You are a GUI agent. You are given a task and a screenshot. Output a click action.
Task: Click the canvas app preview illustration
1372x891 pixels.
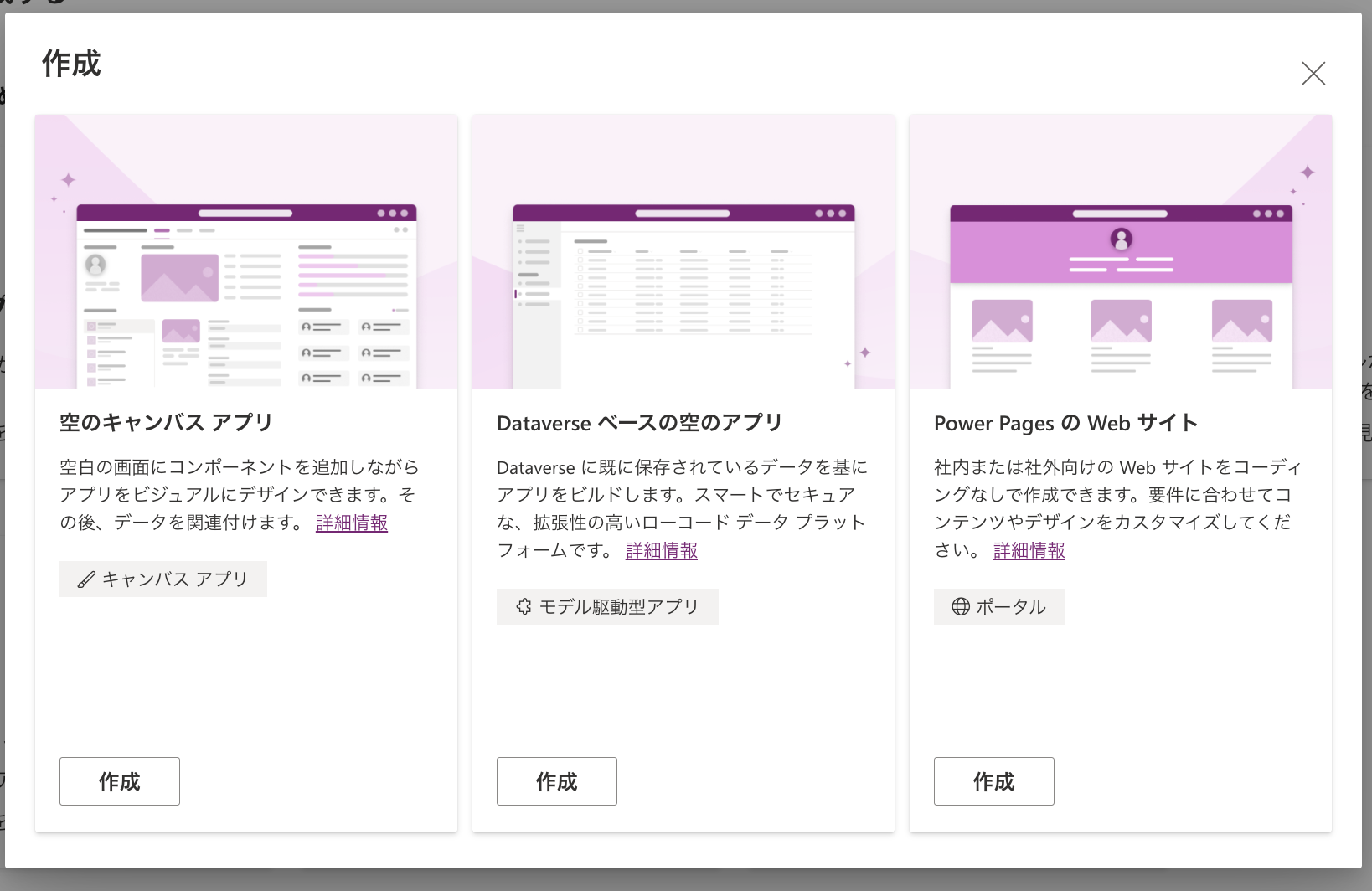tap(245, 251)
